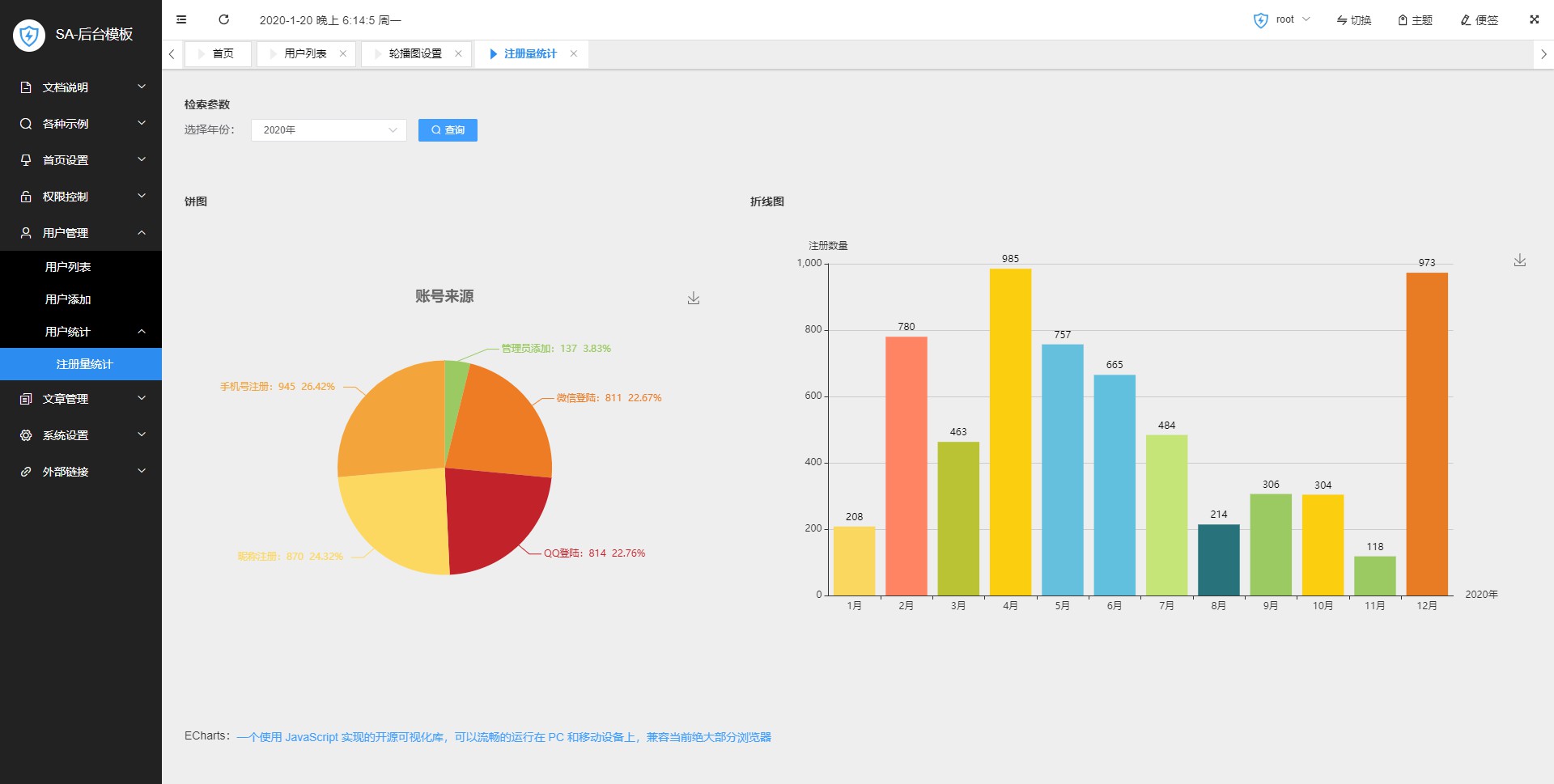Expand the 文章管理 menu
The height and width of the screenshot is (784, 1554).
tap(81, 398)
